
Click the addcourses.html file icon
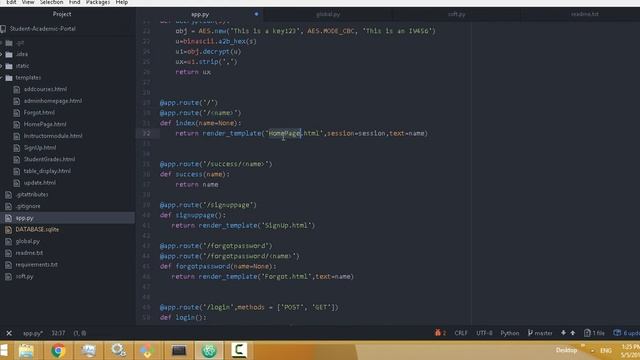click(x=17, y=89)
